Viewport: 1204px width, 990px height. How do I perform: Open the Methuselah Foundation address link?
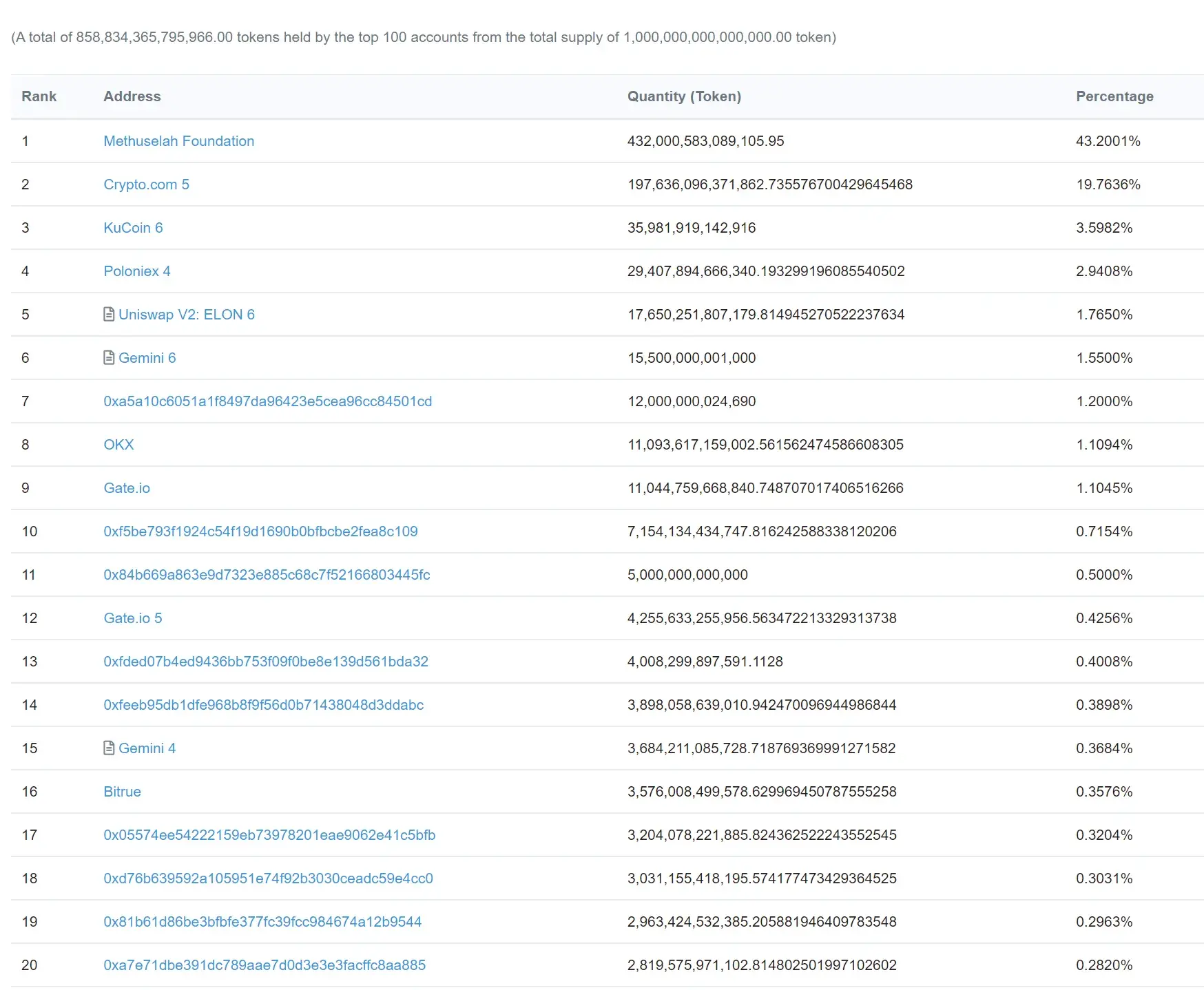(179, 141)
